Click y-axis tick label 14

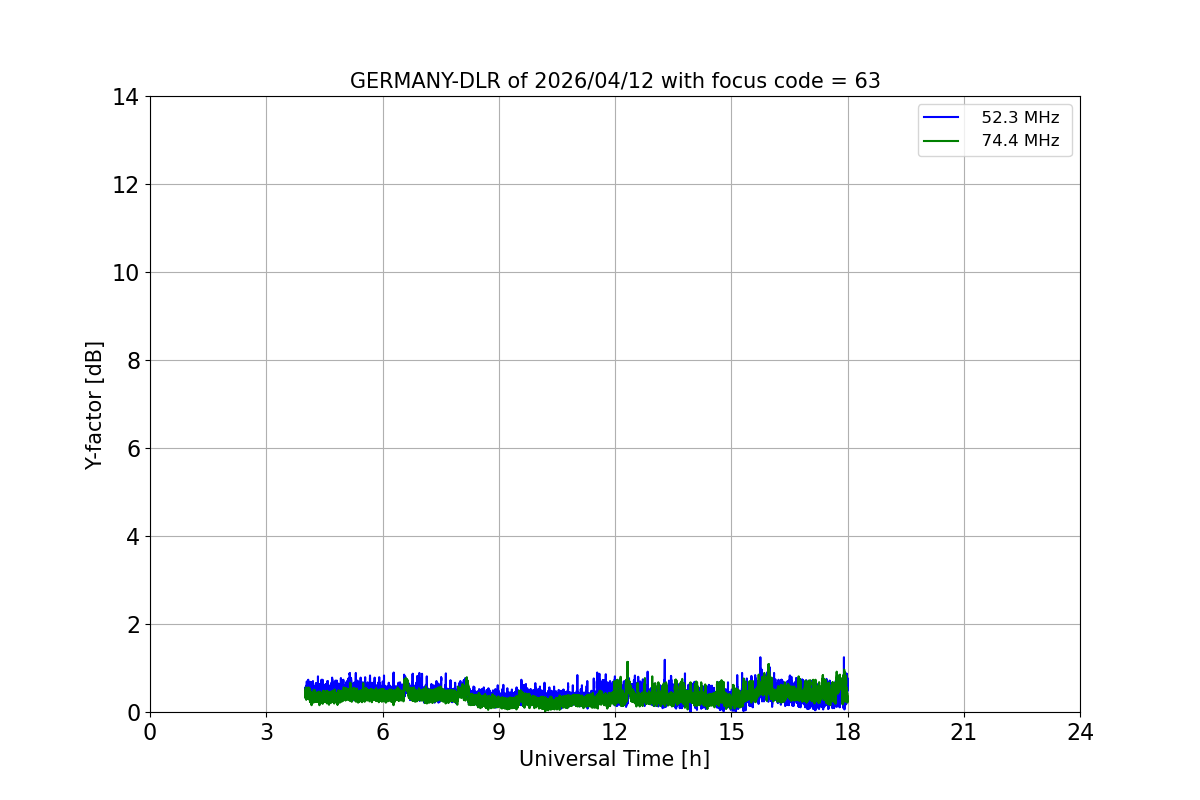pyautogui.click(x=126, y=97)
